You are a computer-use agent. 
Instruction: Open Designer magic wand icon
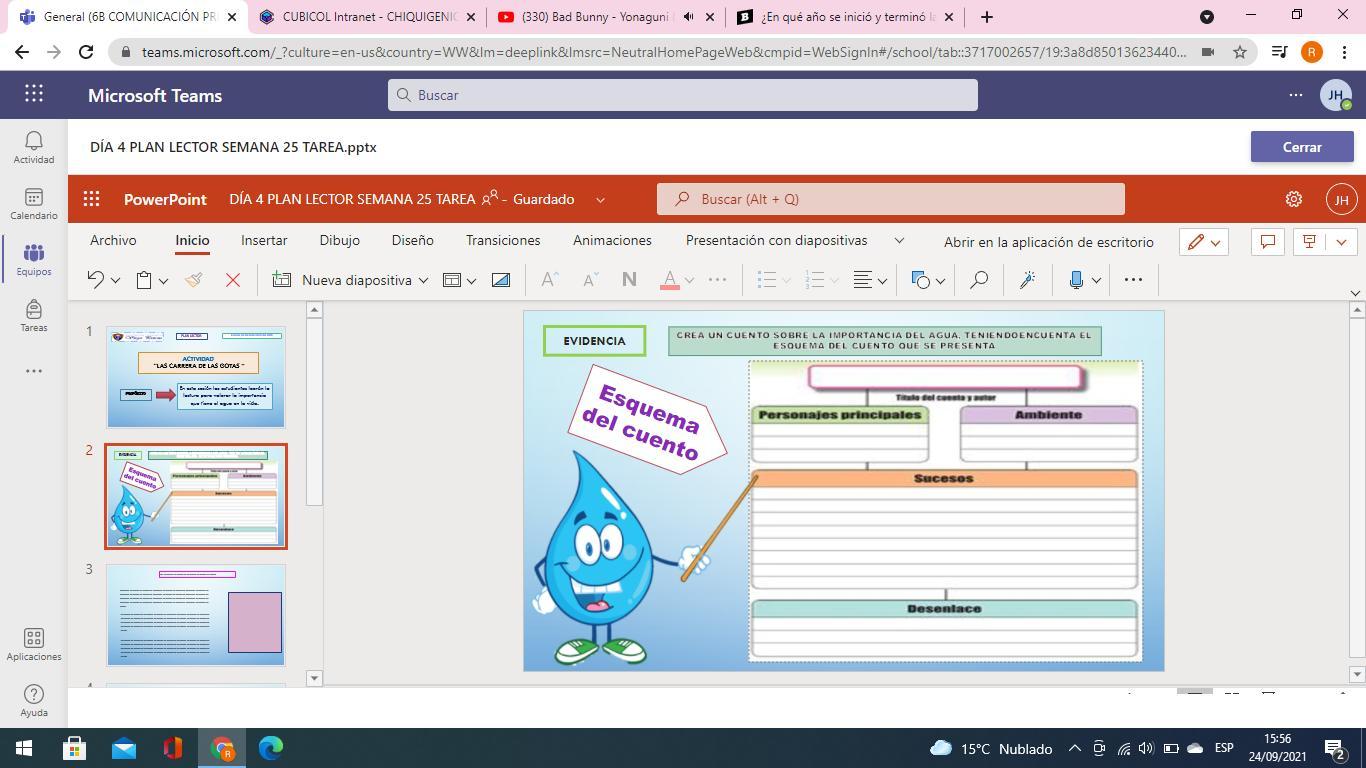click(1027, 280)
